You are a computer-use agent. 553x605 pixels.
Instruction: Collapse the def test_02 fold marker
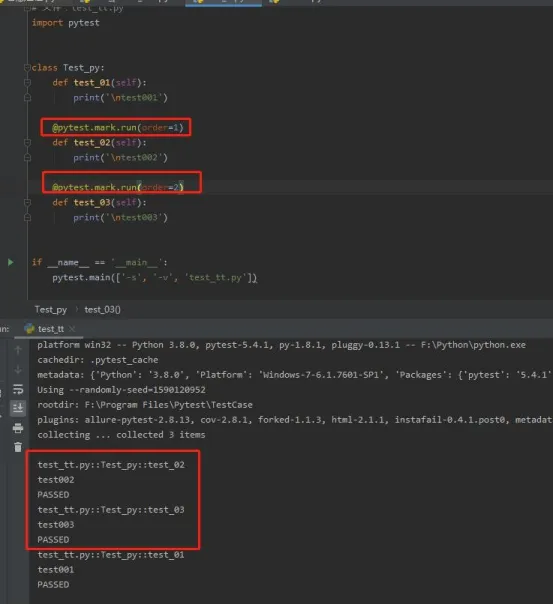[x=27, y=143]
